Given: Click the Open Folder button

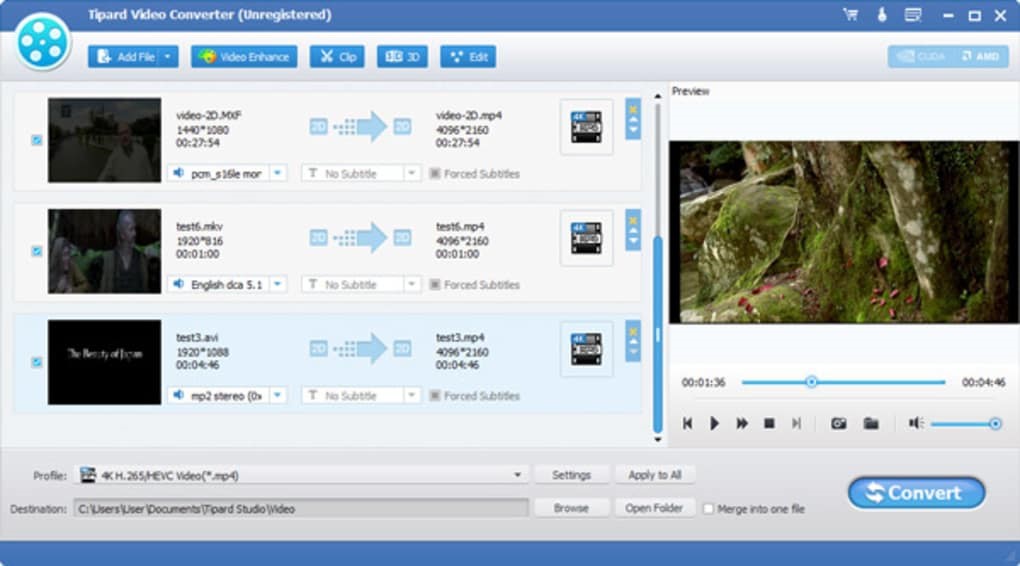Looking at the screenshot, I should (654, 508).
